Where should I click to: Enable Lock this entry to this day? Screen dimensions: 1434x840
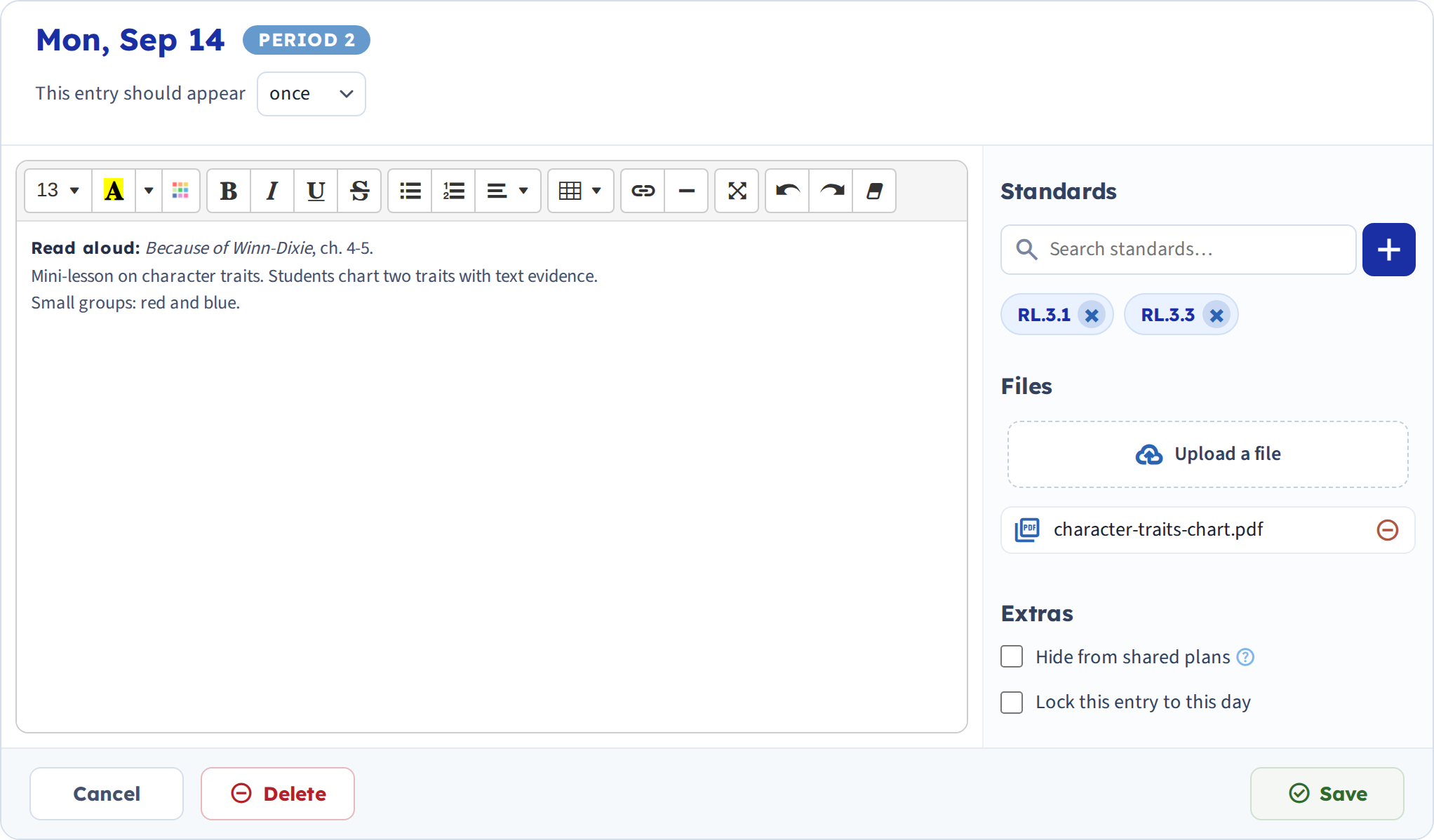(x=1012, y=703)
